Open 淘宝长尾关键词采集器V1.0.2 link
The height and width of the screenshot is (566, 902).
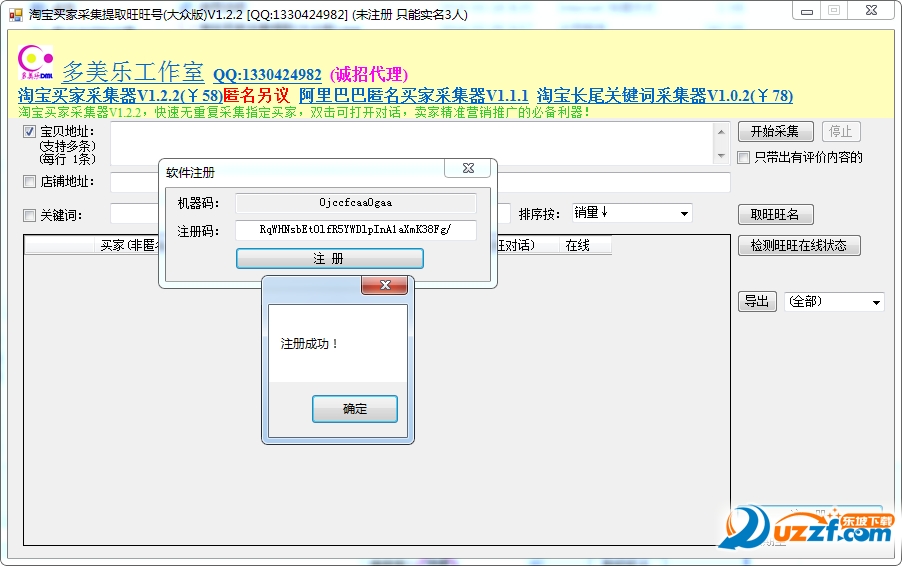(x=665, y=95)
